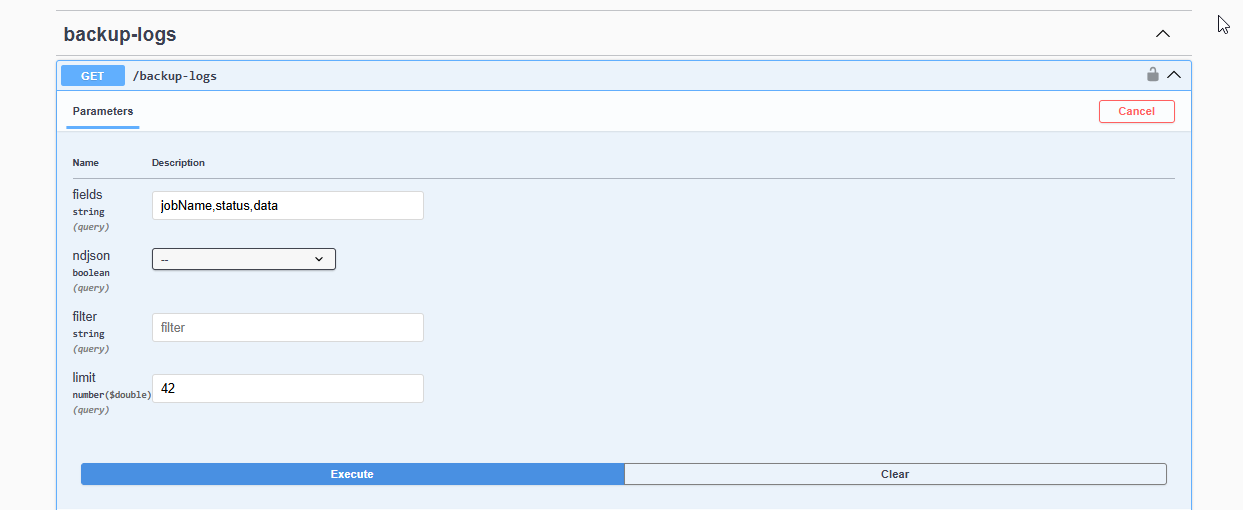Collapse the backup-logs section chevron
The image size is (1243, 510).
point(1162,34)
